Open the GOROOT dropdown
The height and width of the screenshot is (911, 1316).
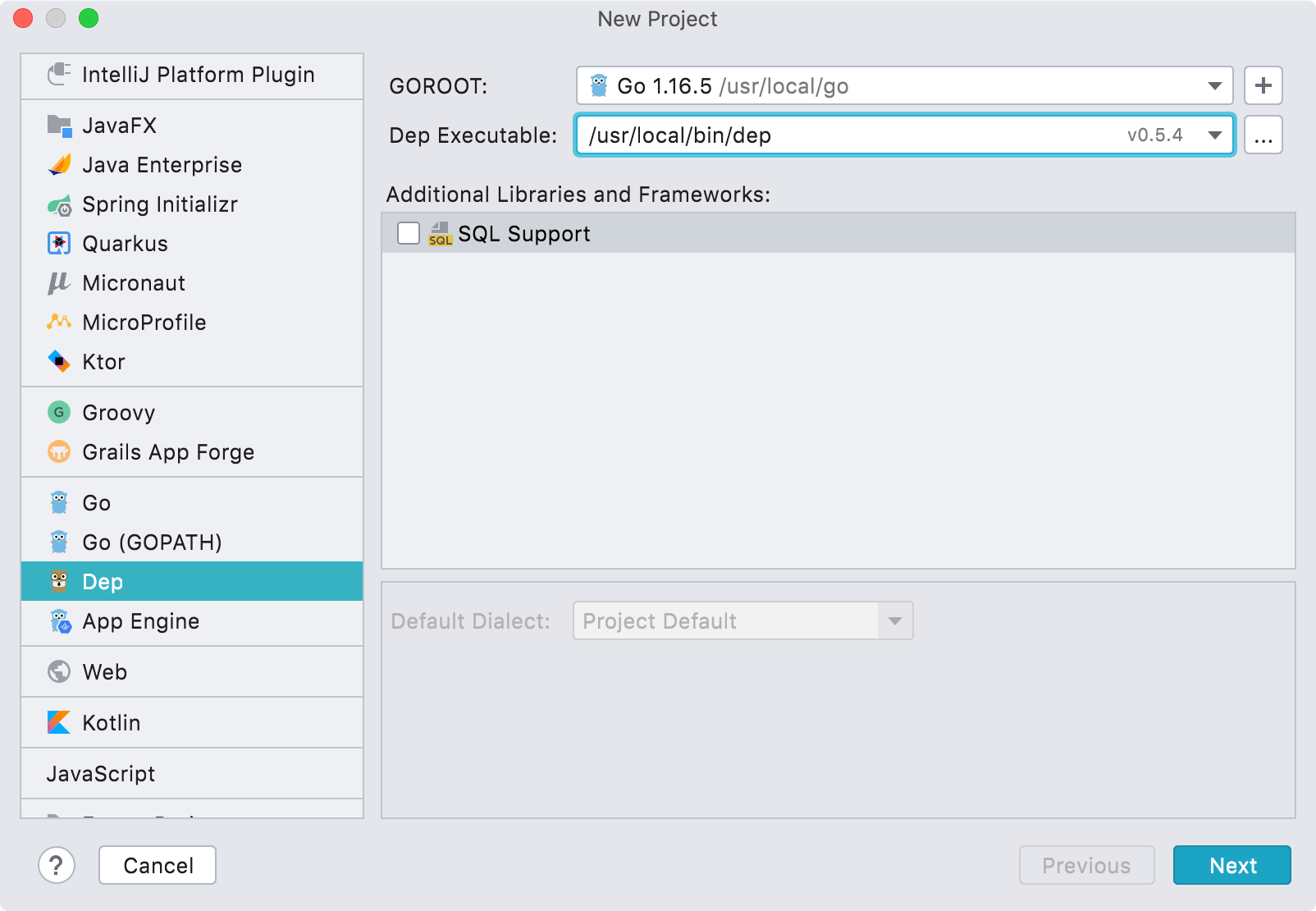point(1215,85)
